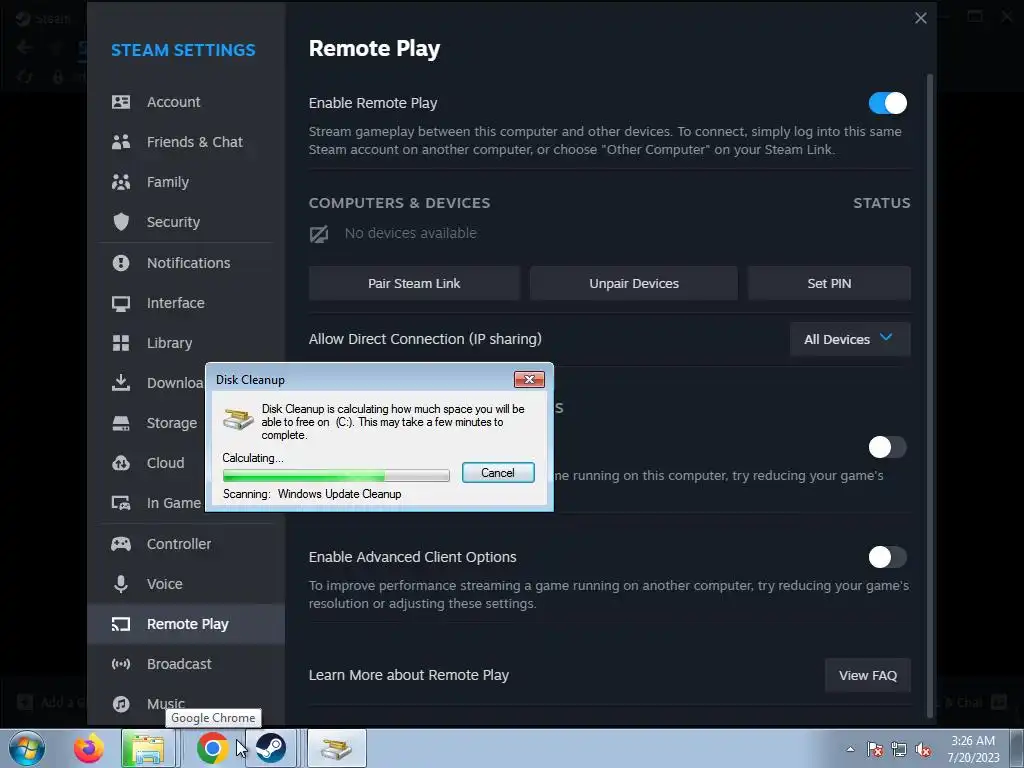Click the Voice microphone icon
The image size is (1024, 768).
tap(121, 584)
